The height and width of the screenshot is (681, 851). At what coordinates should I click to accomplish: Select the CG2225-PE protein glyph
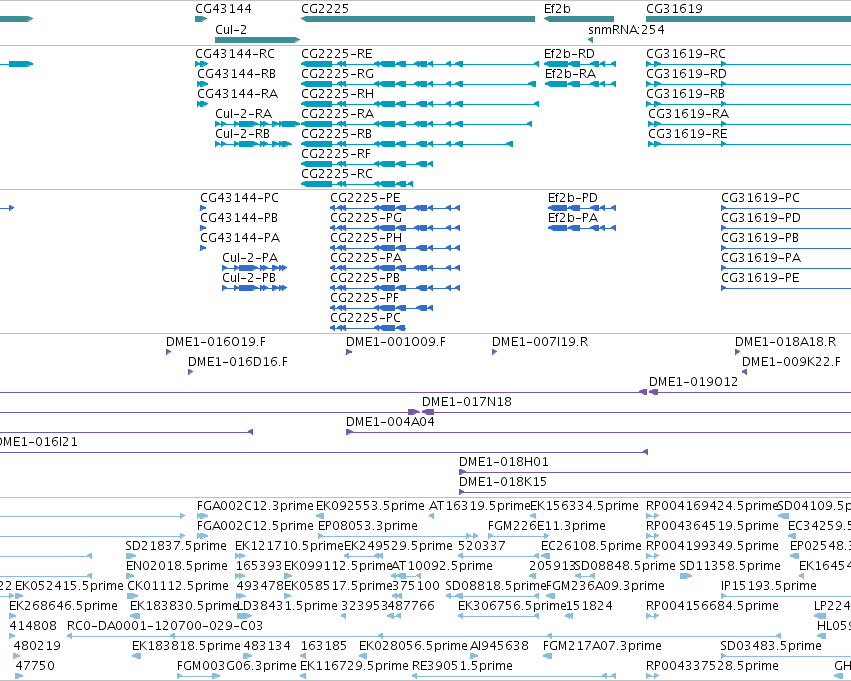point(395,208)
